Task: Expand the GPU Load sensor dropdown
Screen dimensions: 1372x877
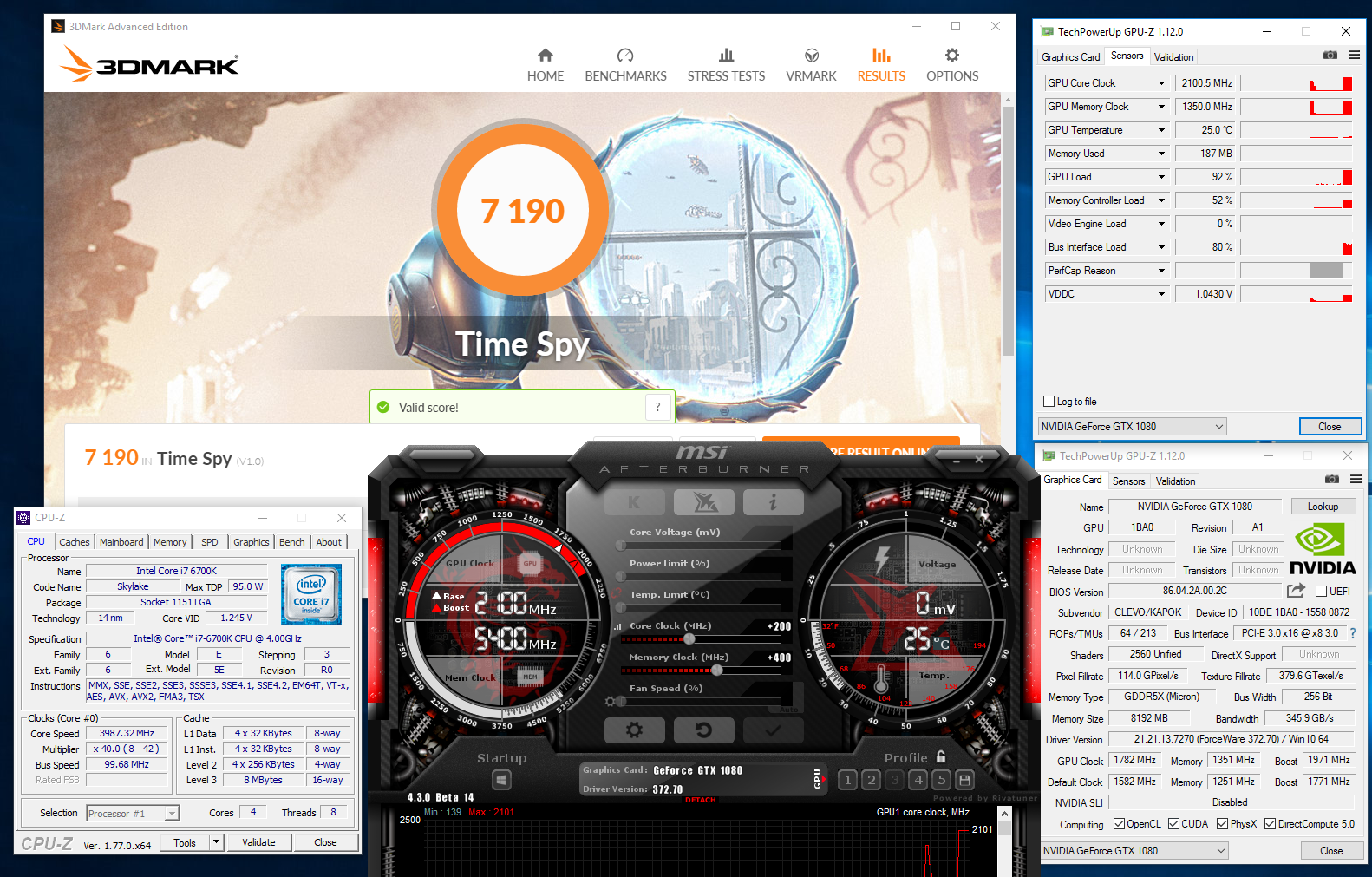Action: [1162, 177]
